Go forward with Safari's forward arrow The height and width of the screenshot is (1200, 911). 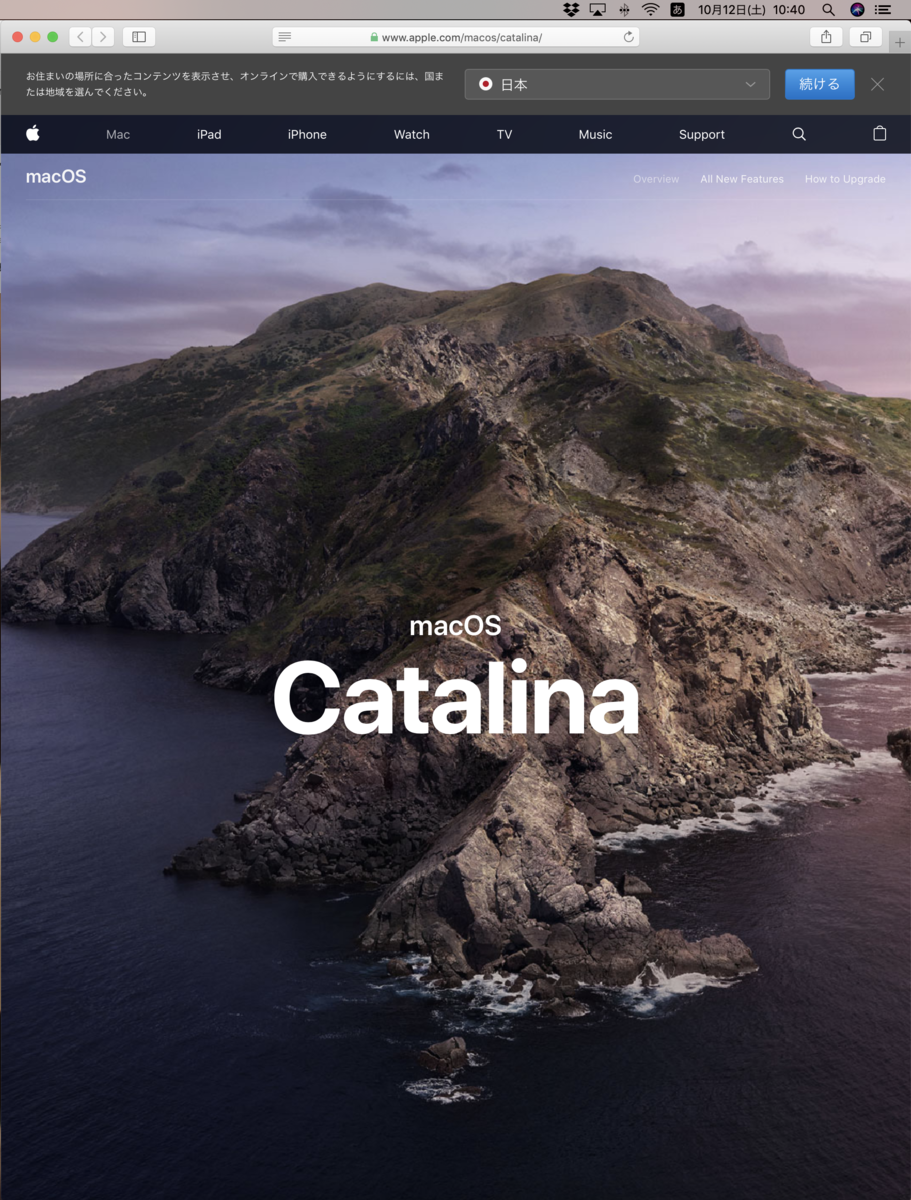tap(103, 37)
